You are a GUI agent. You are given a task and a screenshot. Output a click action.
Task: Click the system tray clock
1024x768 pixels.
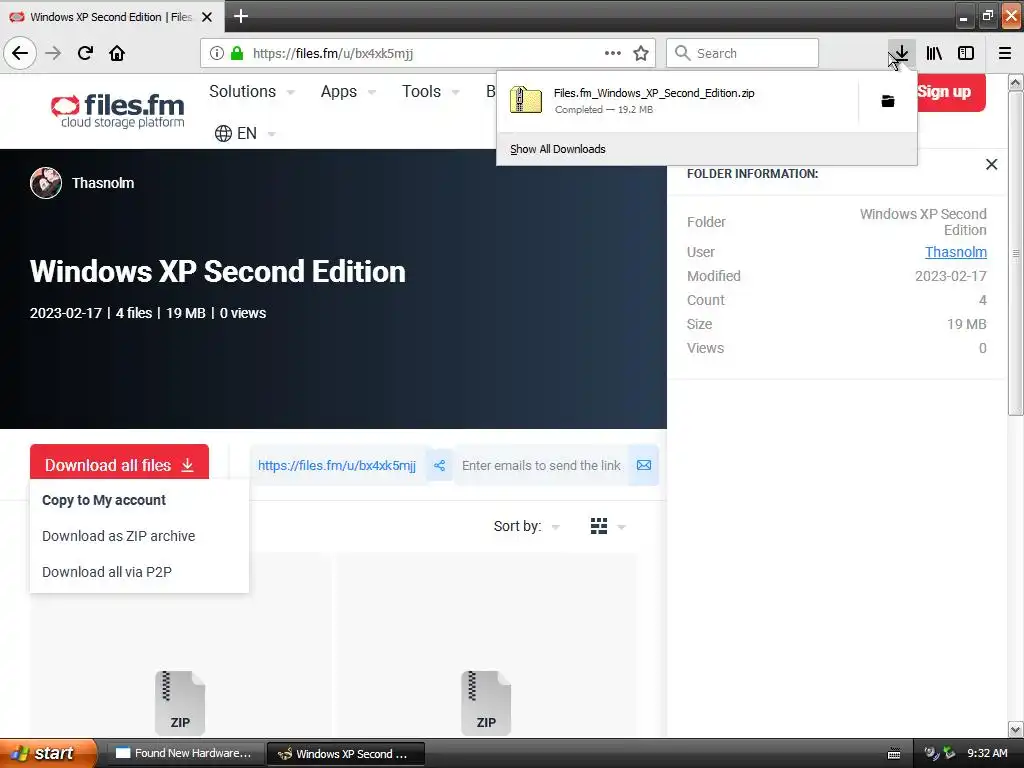pyautogui.click(x=987, y=753)
